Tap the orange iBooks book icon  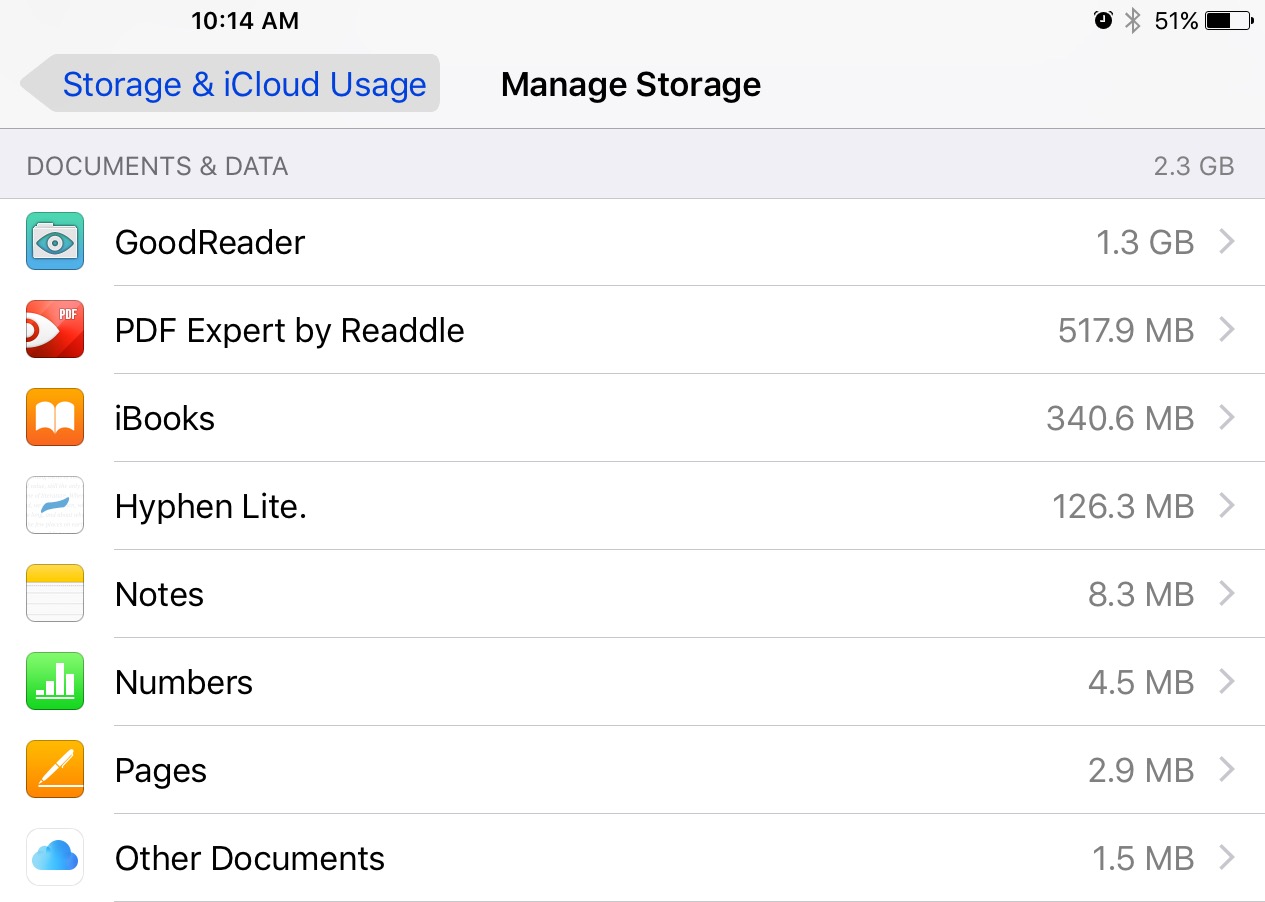(55, 418)
